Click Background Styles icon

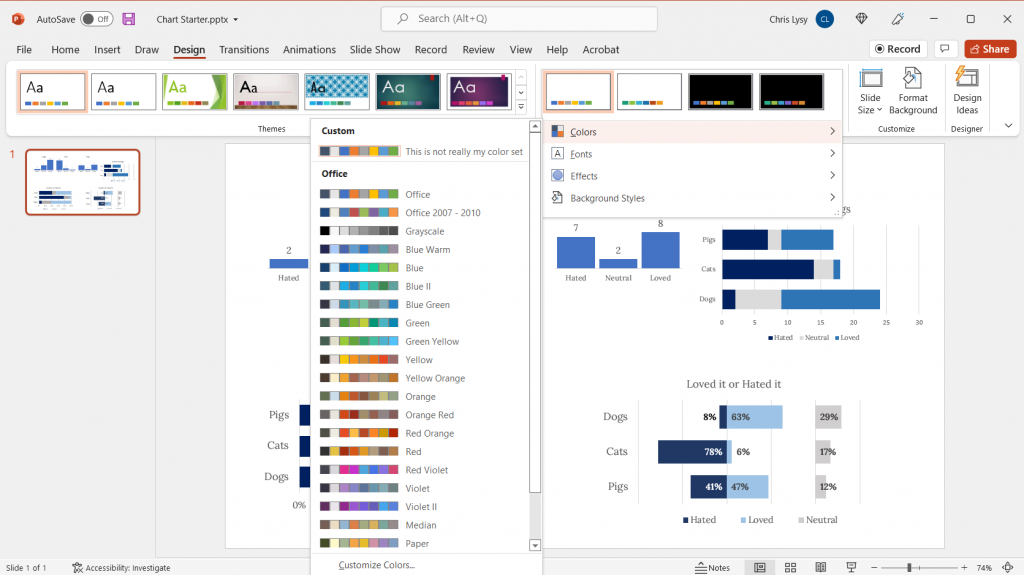(x=558, y=197)
